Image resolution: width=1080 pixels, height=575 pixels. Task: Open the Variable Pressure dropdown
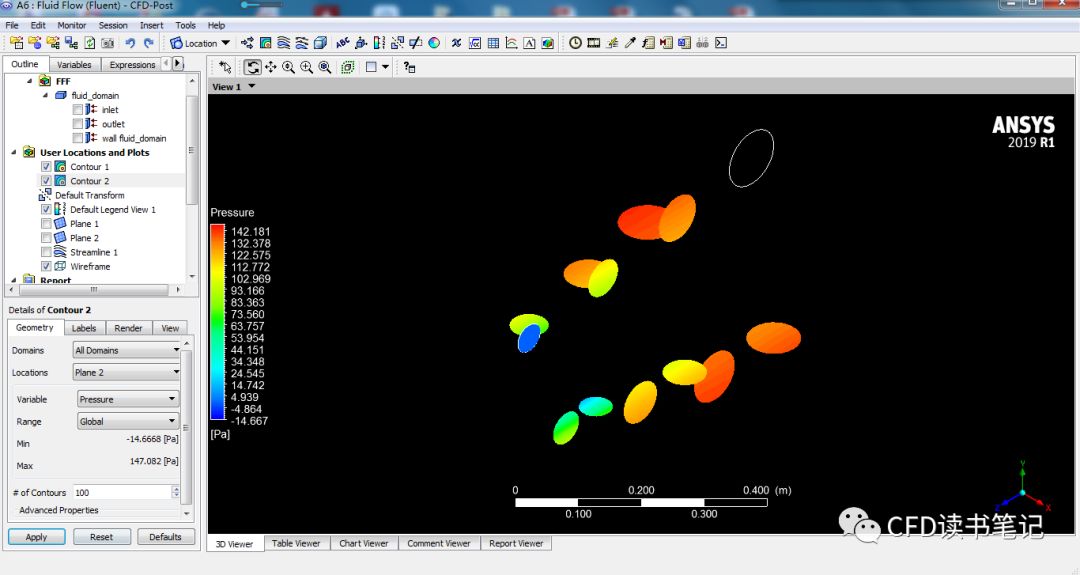[x=128, y=399]
